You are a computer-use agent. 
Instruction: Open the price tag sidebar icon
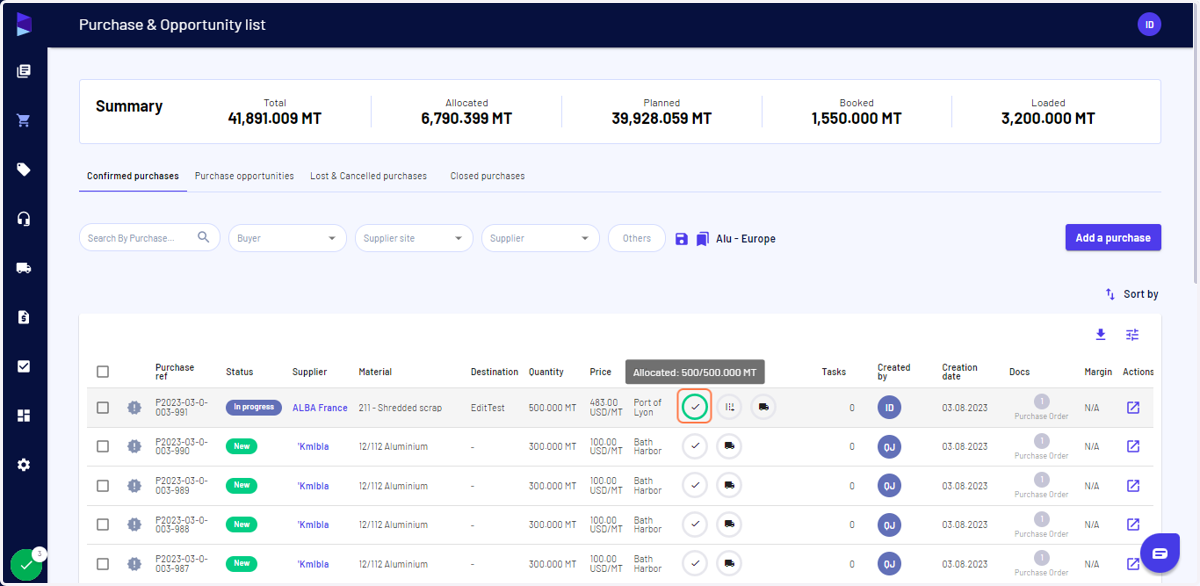coord(24,169)
